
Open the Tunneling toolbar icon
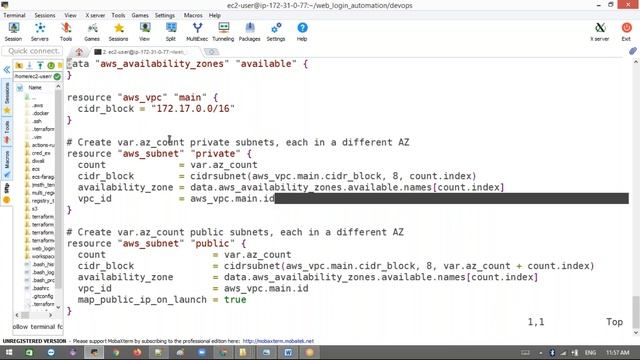(x=223, y=31)
